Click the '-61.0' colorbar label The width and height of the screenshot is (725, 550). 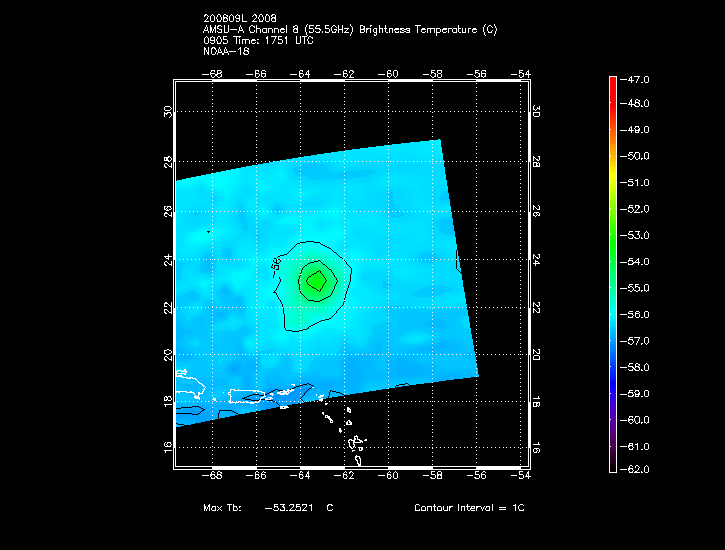634,447
